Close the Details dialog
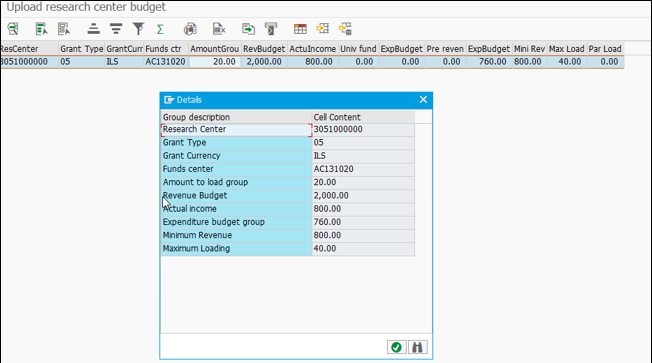Viewport: 652px width, 363px height. tap(423, 99)
